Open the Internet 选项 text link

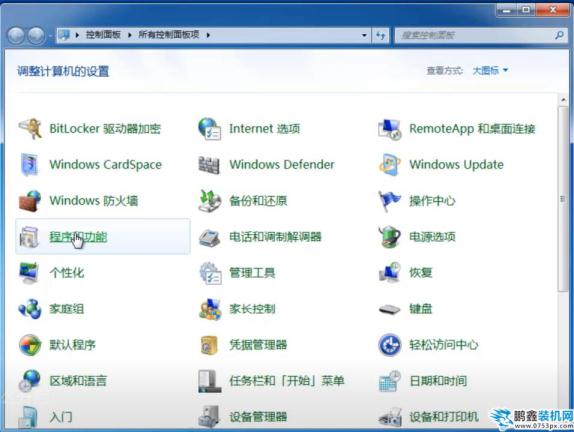click(x=264, y=129)
